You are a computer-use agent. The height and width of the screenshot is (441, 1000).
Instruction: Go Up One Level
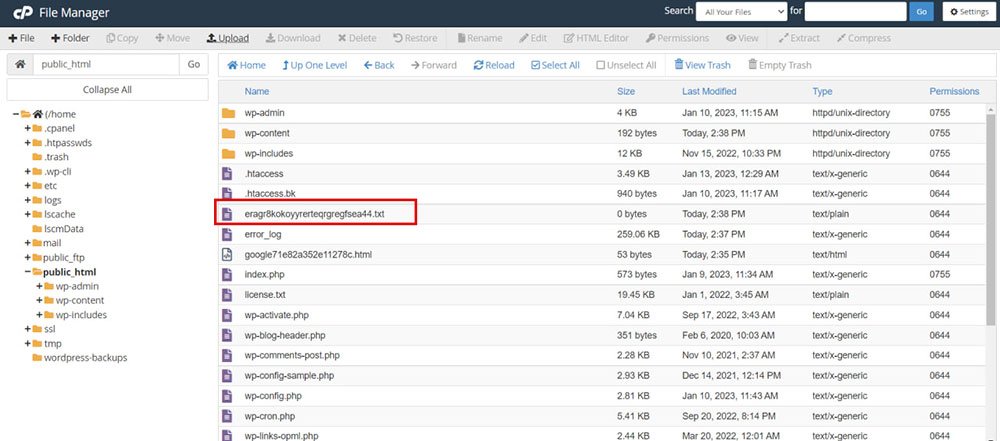[314, 65]
